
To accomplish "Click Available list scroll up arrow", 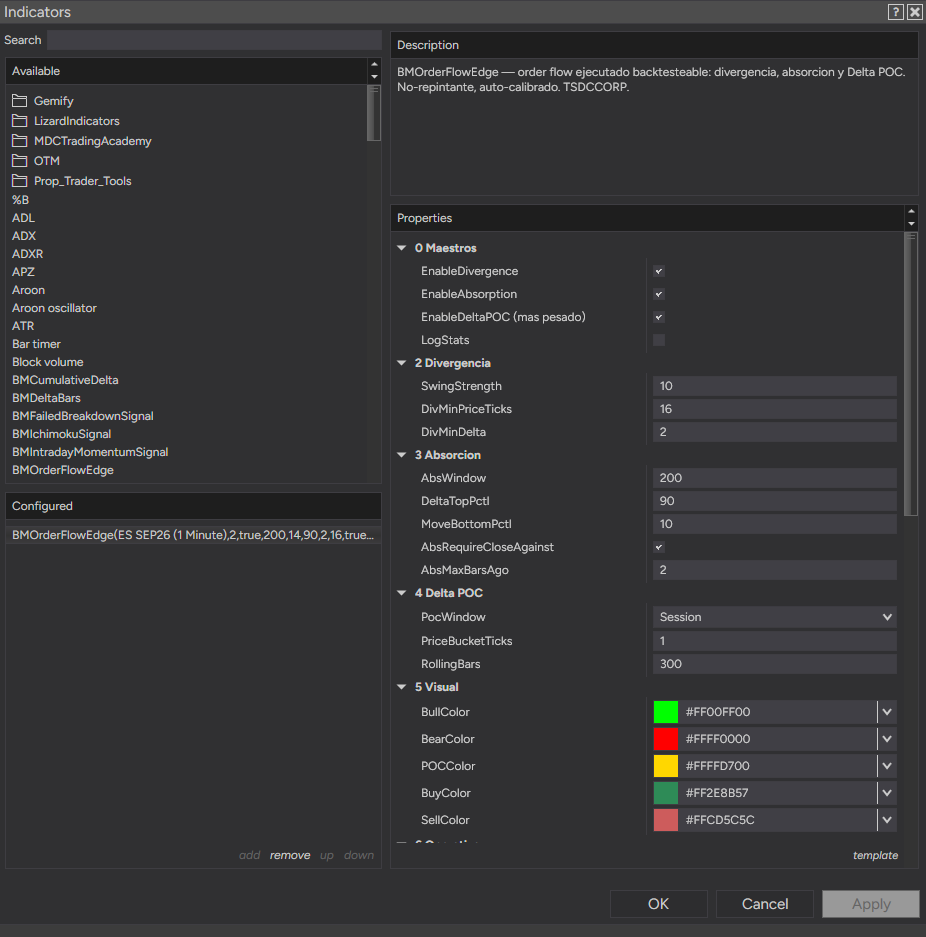I will click(375, 65).
